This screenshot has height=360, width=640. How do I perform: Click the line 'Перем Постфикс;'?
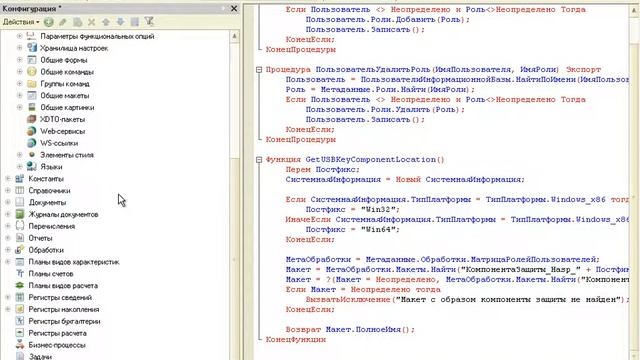[322, 169]
